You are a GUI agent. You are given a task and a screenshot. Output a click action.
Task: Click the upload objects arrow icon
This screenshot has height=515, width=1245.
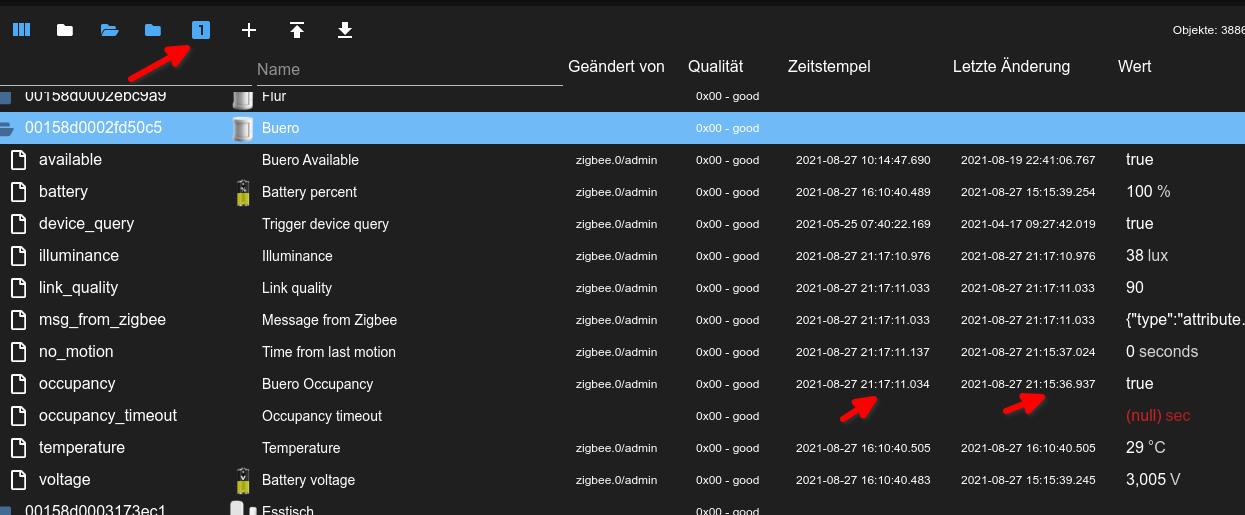tap(297, 30)
